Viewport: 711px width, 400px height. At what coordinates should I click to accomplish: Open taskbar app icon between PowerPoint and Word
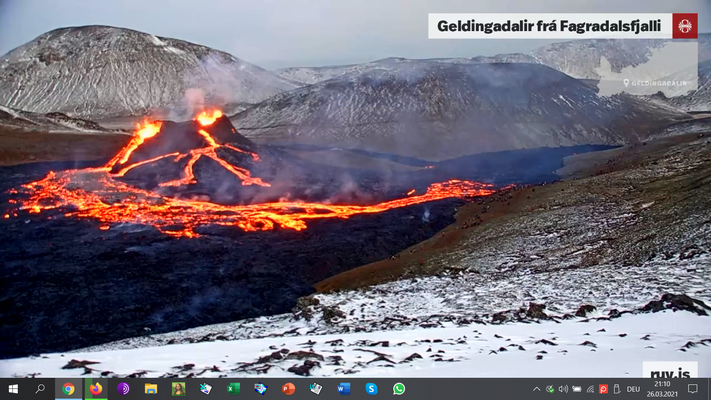coord(316,389)
